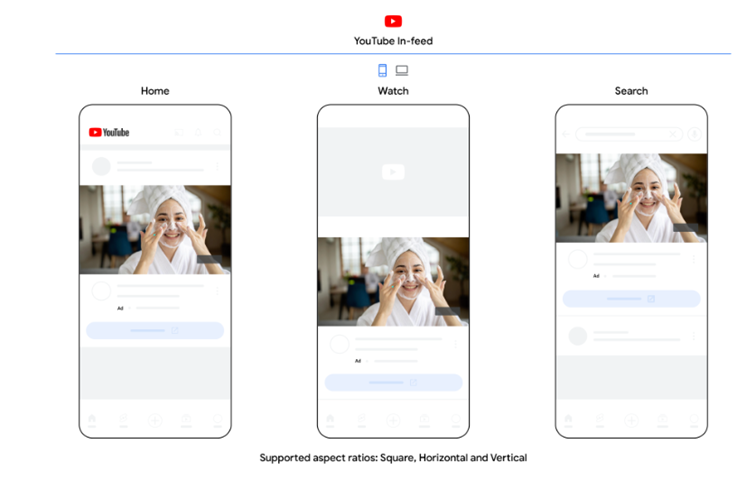The image size is (756, 480).
Task: Switch to mobile device preview
Action: point(382,70)
